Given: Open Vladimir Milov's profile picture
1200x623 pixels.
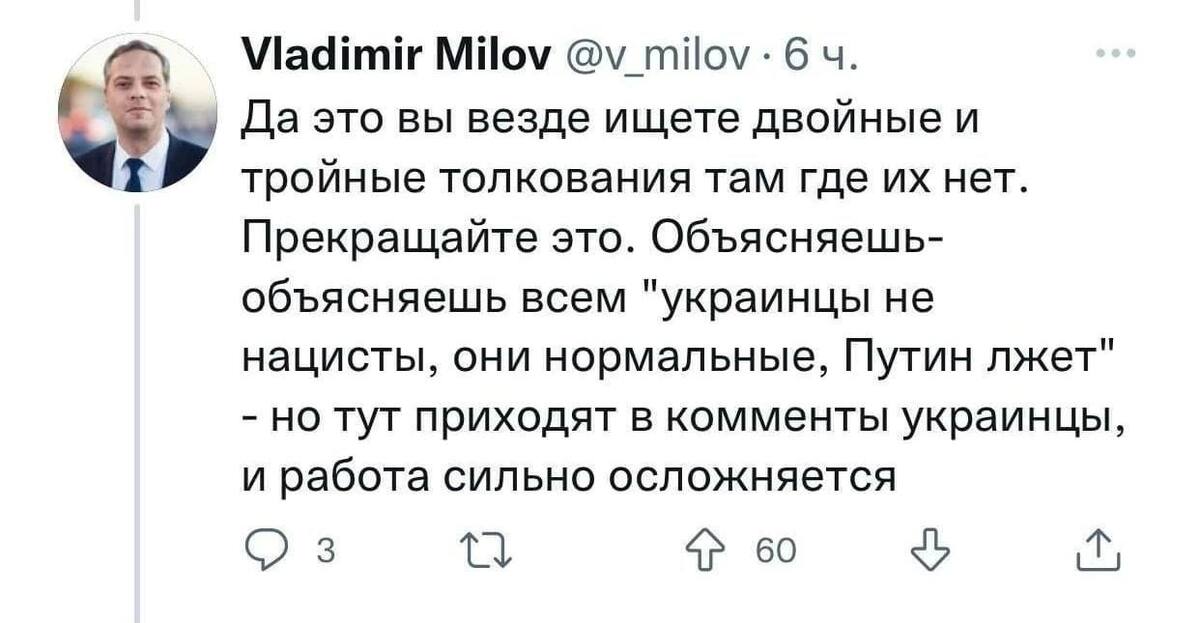Looking at the screenshot, I should pyautogui.click(x=137, y=112).
